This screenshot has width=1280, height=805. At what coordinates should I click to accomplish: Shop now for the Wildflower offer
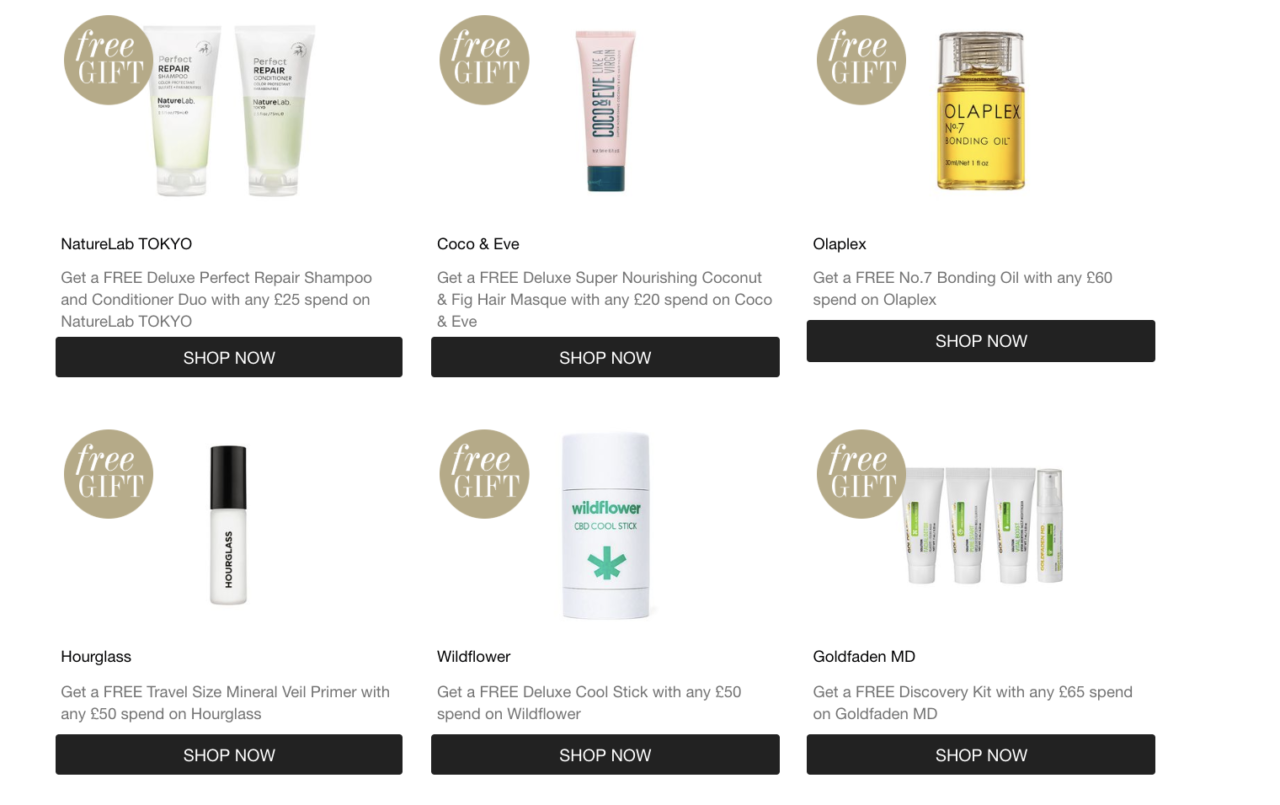click(605, 755)
